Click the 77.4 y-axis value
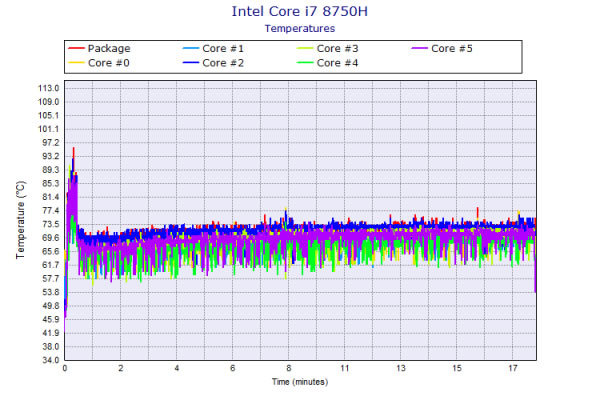The height and width of the screenshot is (400, 600). [51, 211]
